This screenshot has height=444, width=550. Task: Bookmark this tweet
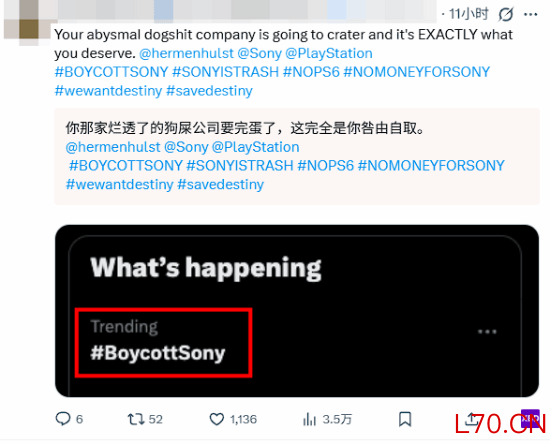(x=405, y=419)
